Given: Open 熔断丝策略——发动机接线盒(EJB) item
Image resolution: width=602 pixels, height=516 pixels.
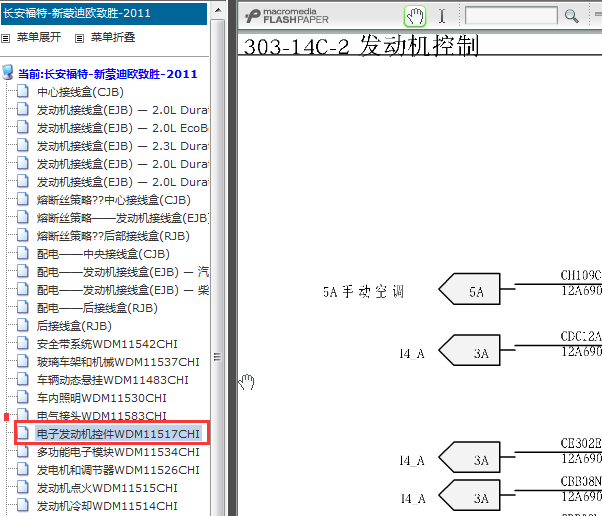Looking at the screenshot, I should click(x=122, y=218).
